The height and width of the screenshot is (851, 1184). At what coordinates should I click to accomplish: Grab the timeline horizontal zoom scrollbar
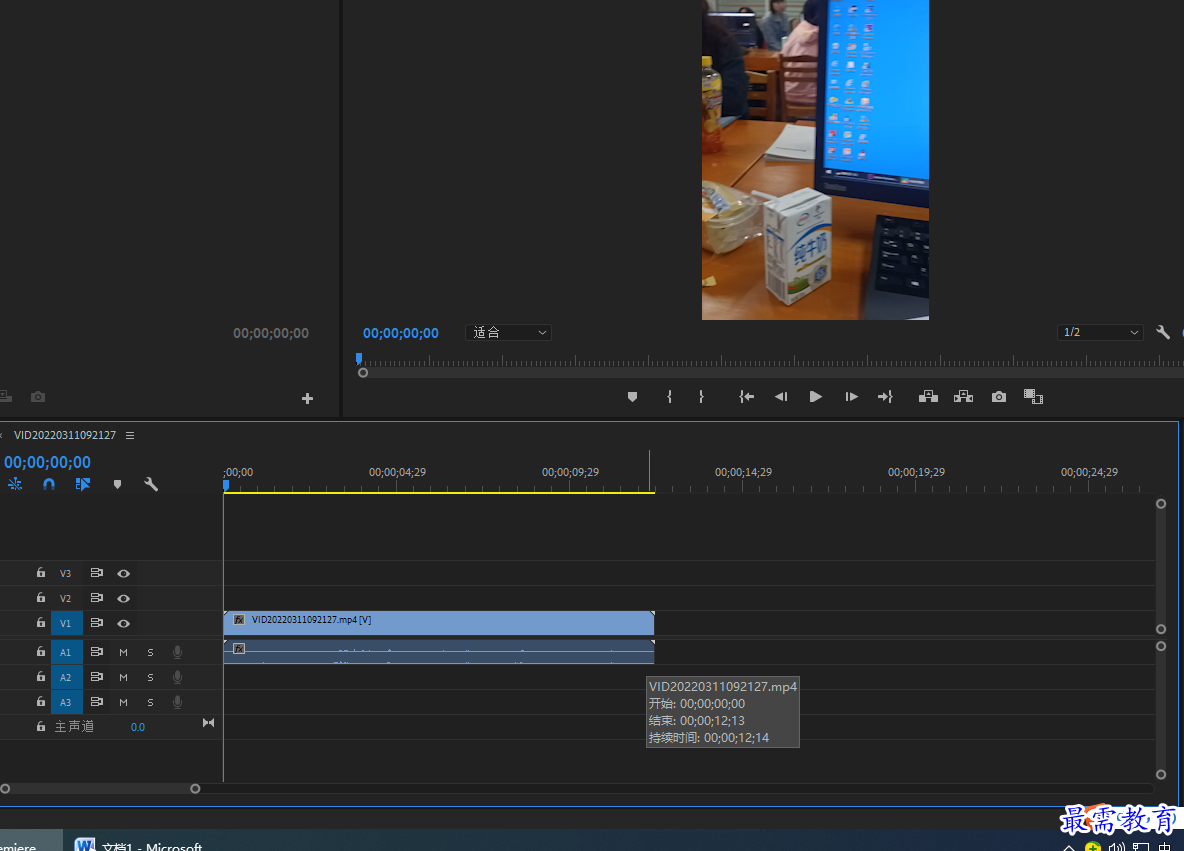[x=100, y=788]
